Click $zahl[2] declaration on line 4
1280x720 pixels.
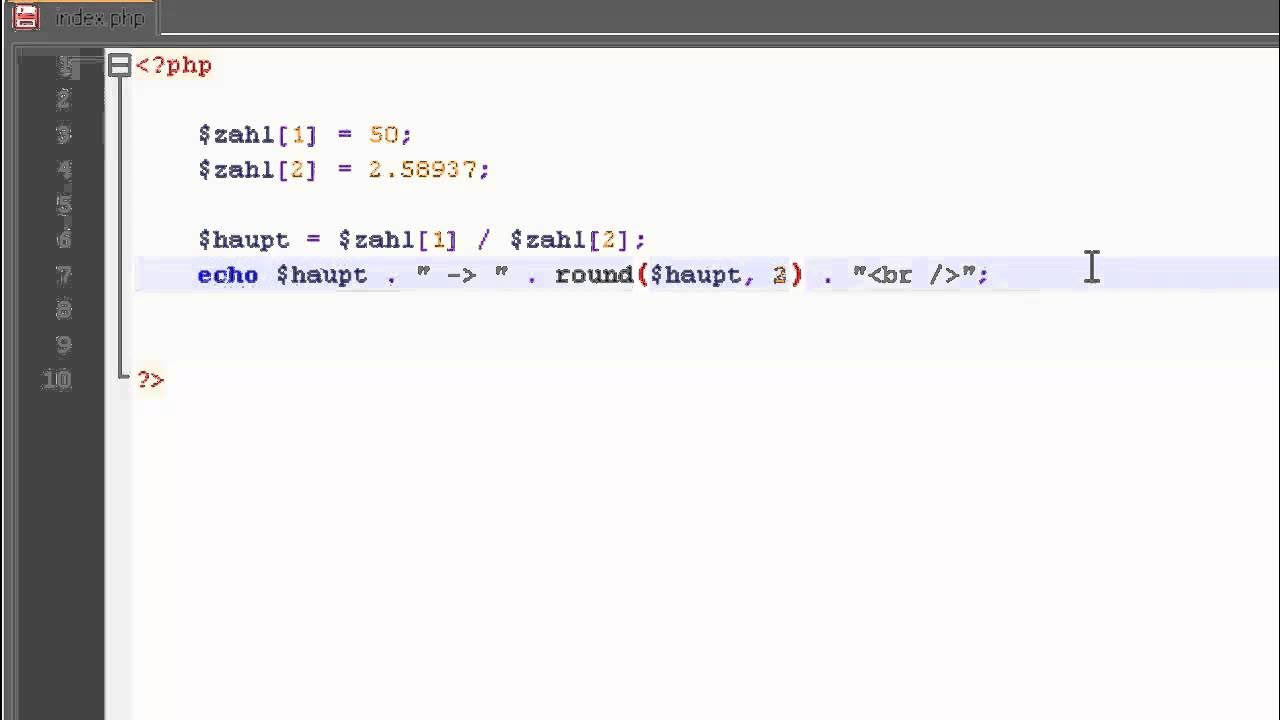point(257,170)
